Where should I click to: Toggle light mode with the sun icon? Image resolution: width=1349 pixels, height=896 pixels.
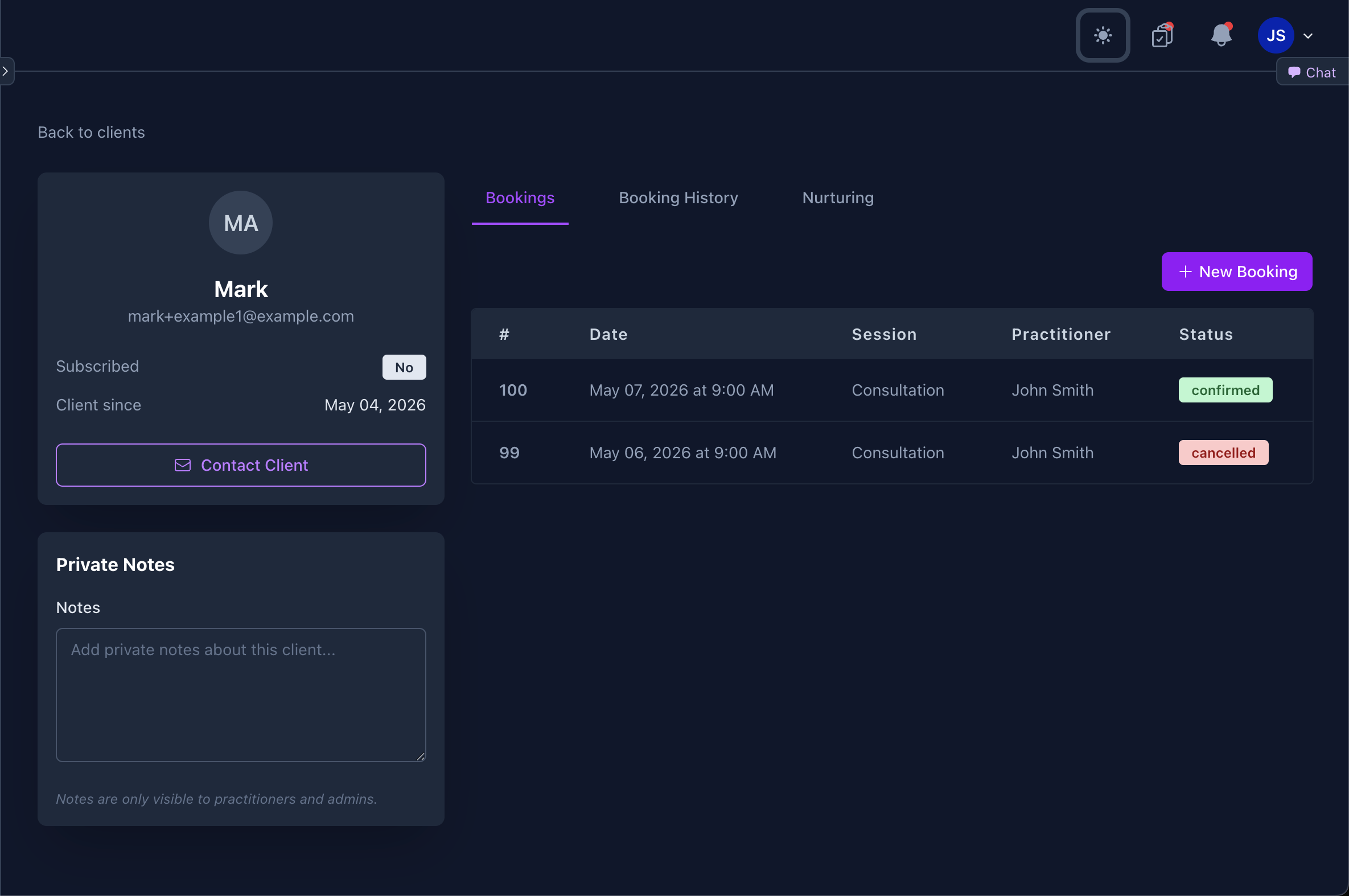(x=1102, y=35)
